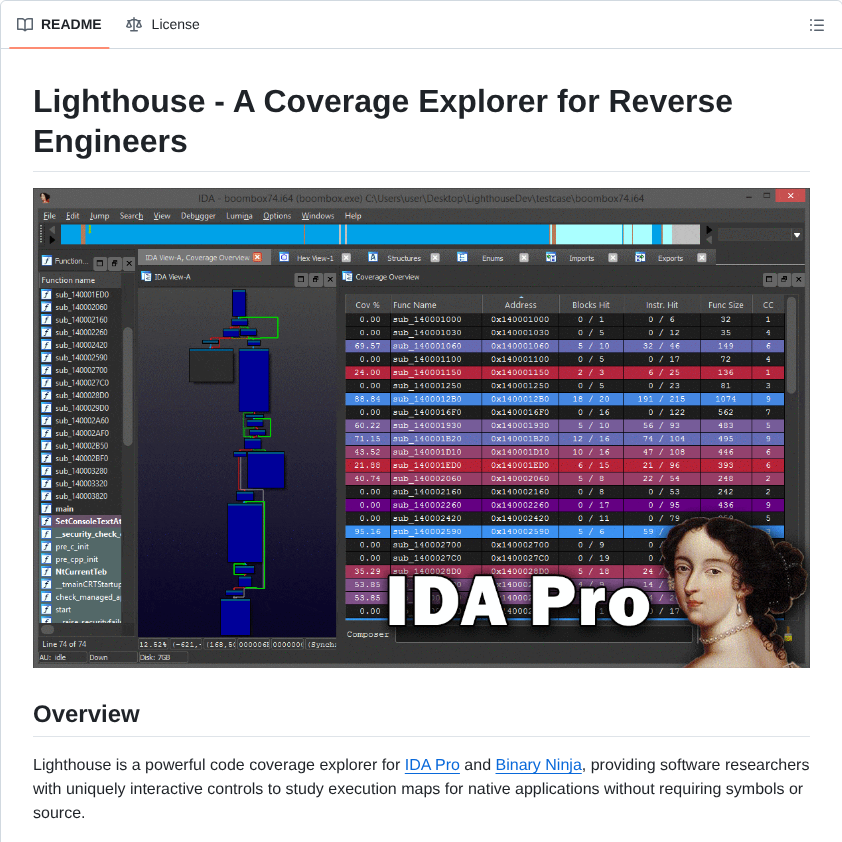Image resolution: width=842 pixels, height=842 pixels.
Task: Open the IDA Pro hyperlink
Action: click(432, 765)
